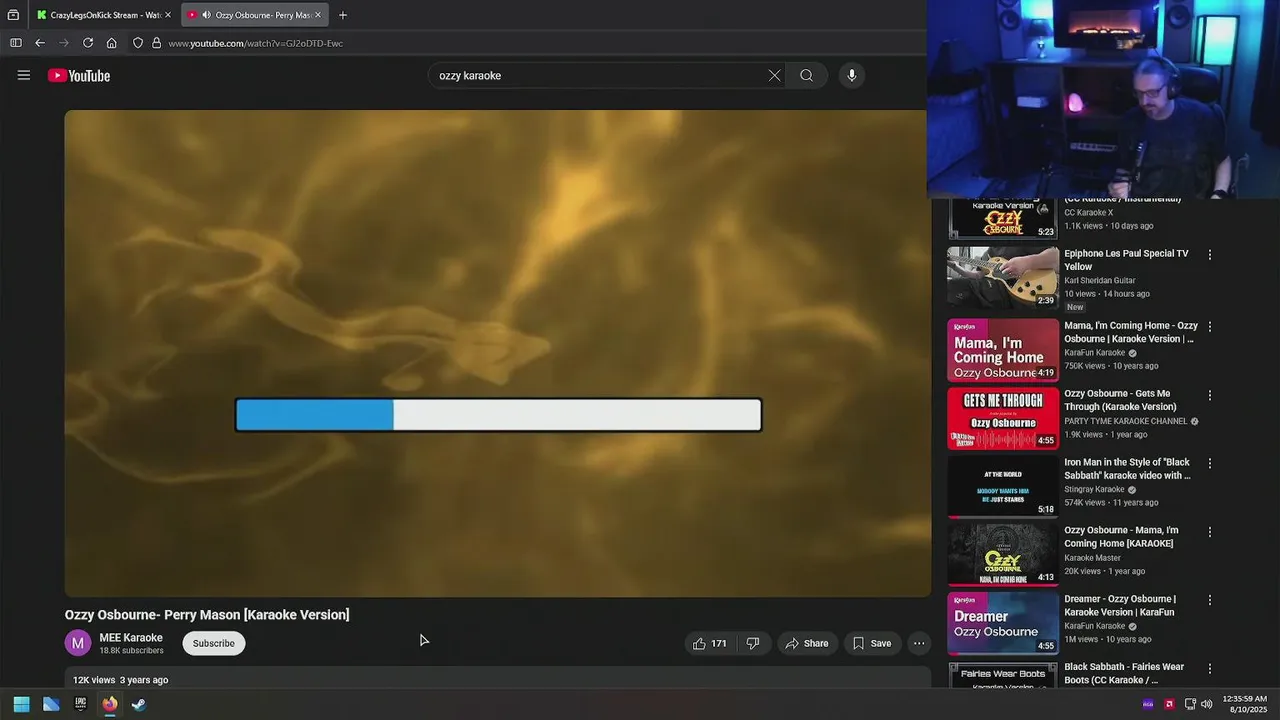This screenshot has width=1280, height=720.
Task: Switch to Firefox in the taskbar
Action: coord(110,704)
